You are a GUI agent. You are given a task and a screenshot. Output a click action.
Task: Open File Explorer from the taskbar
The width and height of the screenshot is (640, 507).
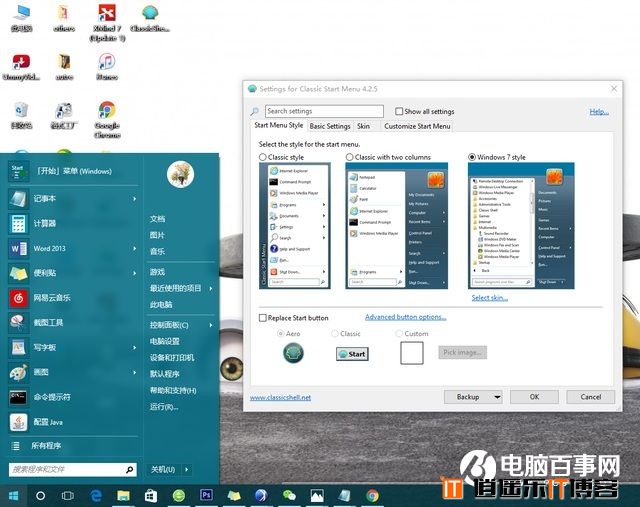tap(123, 496)
